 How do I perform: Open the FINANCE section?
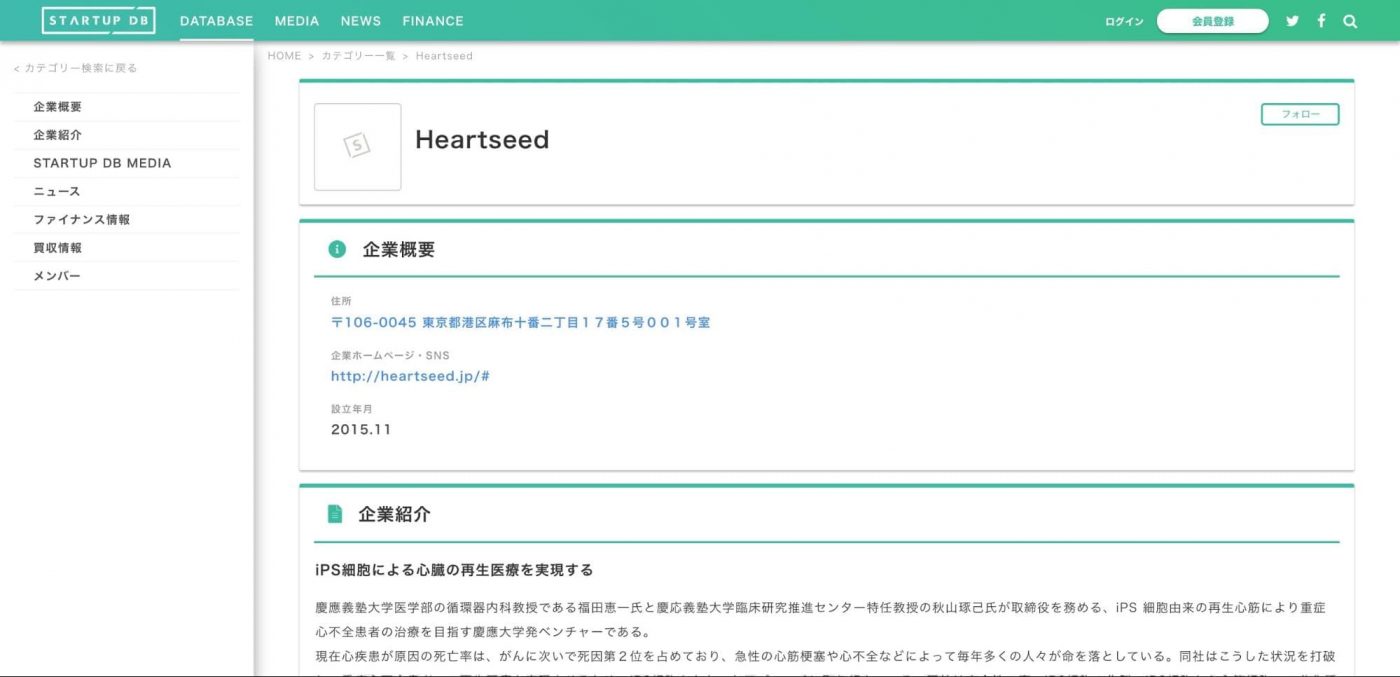pos(432,20)
